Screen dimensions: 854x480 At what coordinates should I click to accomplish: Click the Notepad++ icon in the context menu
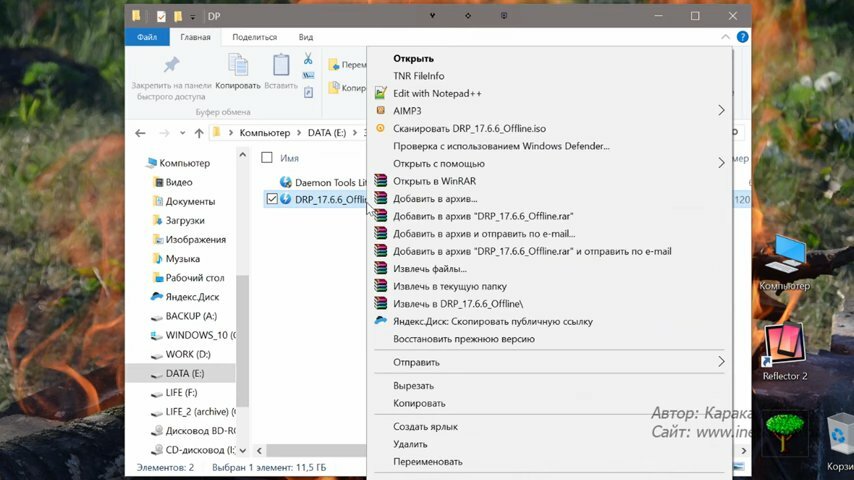pyautogui.click(x=381, y=93)
